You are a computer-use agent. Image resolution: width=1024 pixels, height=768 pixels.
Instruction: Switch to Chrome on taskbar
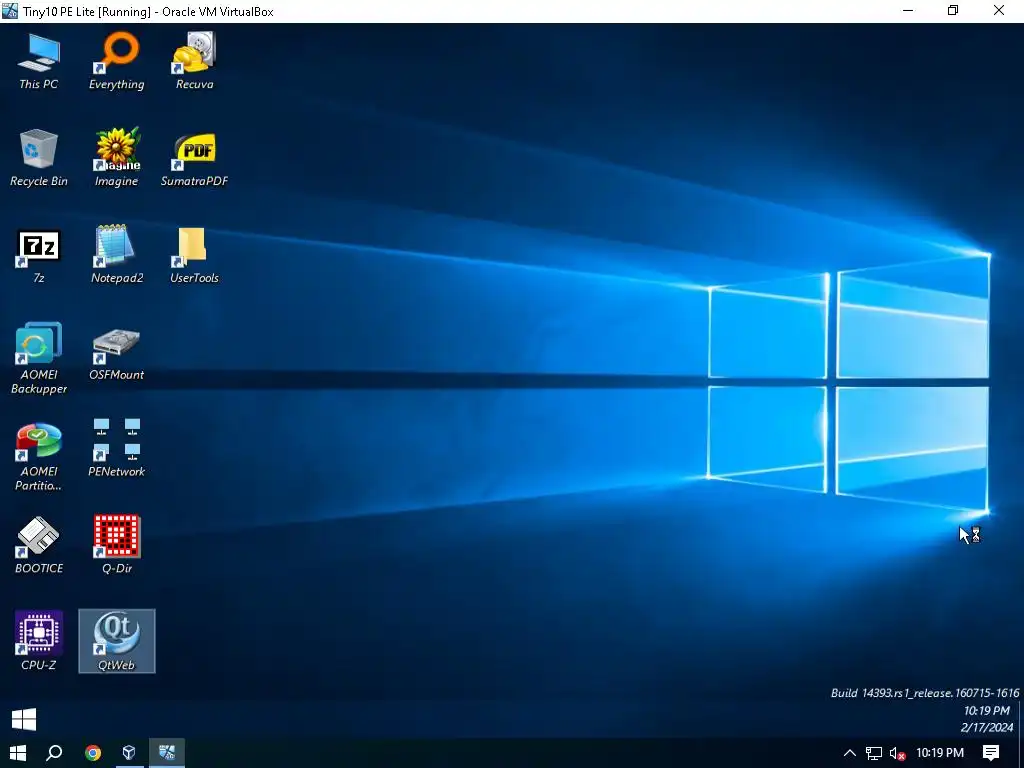(93, 753)
